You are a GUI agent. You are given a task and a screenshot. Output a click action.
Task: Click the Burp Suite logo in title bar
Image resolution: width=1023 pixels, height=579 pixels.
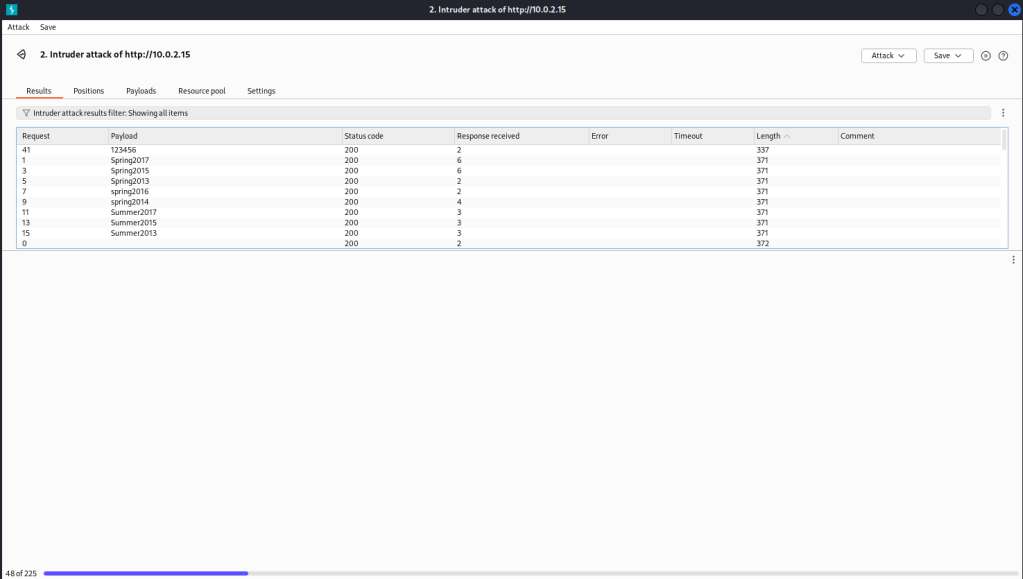tap(12, 9)
